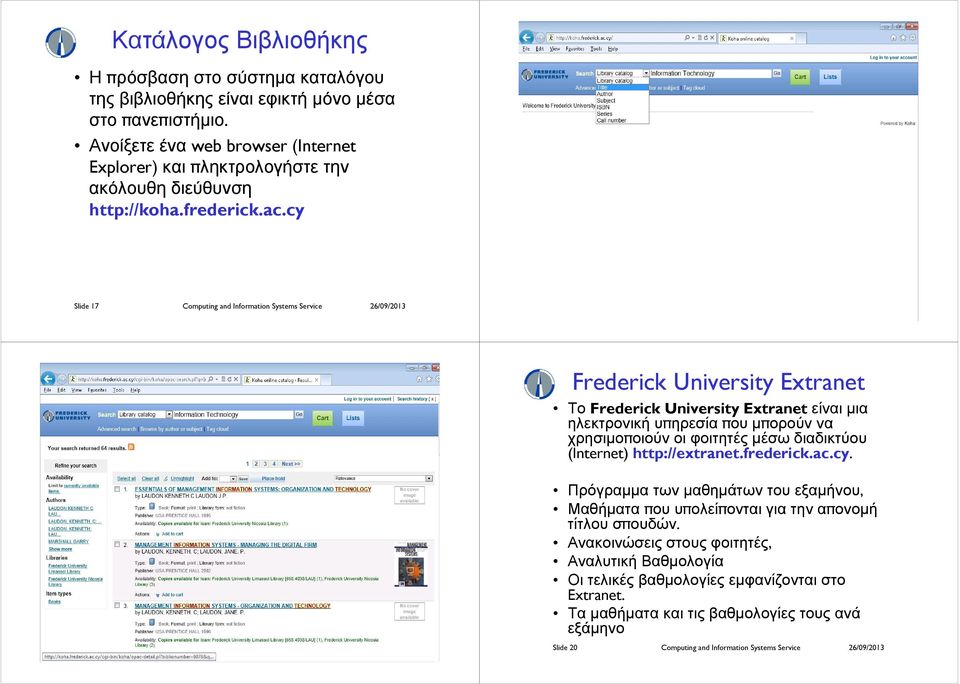Click green Cart button in top catalog screenshot
960x684 pixels.
click(x=800, y=77)
